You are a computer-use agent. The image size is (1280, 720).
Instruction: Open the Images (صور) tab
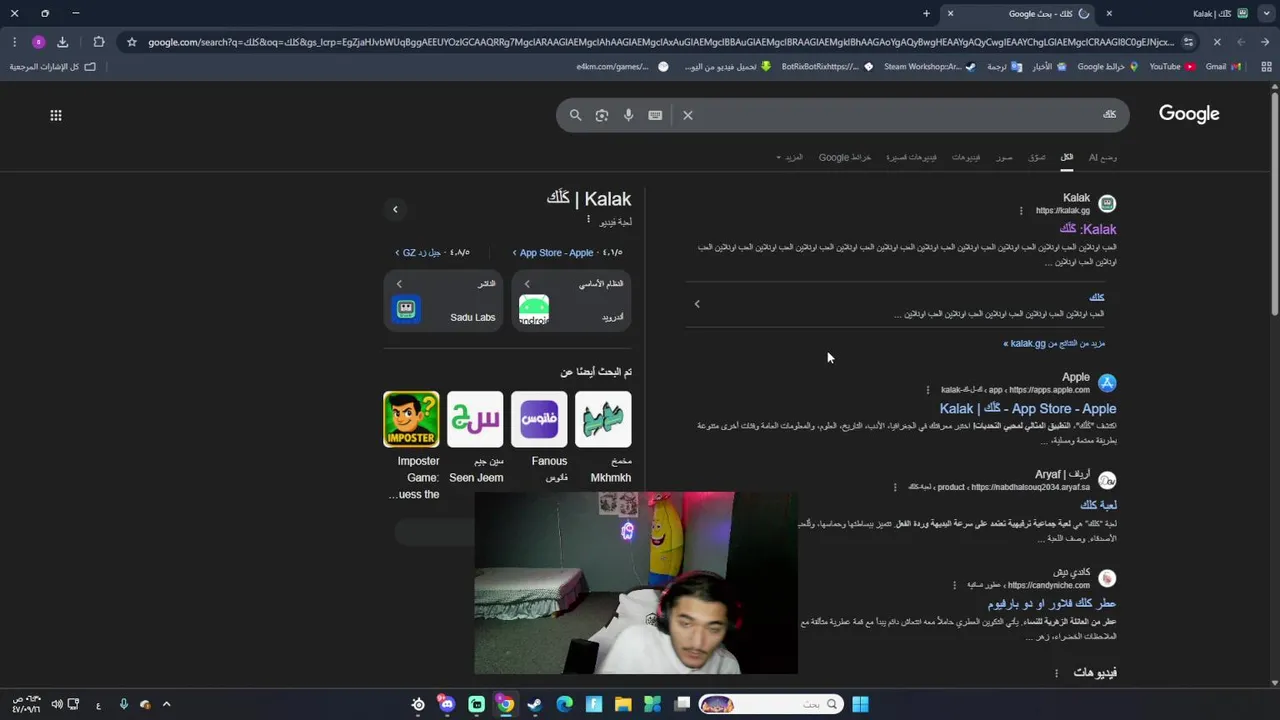point(1004,157)
